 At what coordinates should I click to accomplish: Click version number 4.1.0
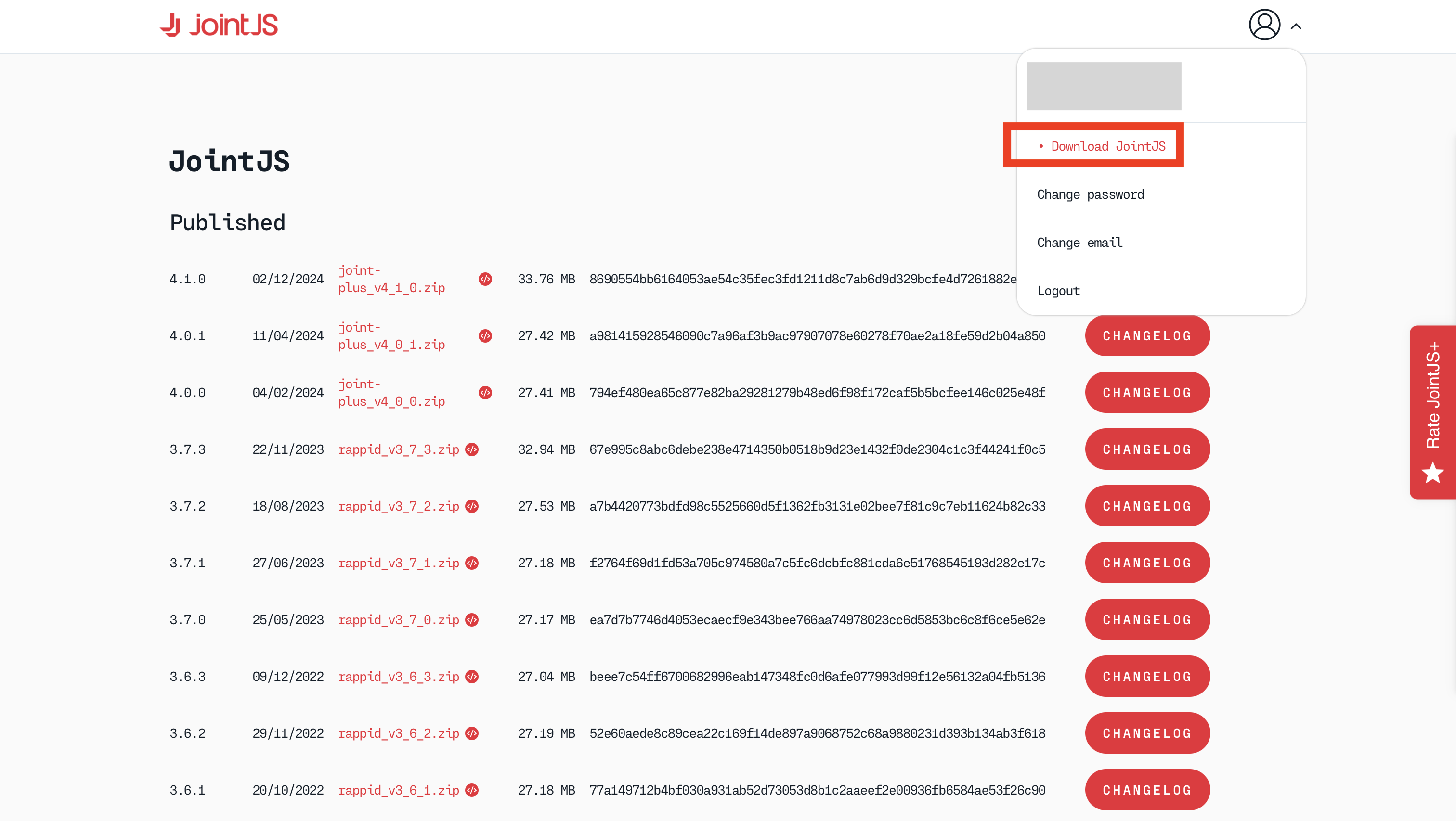[188, 279]
